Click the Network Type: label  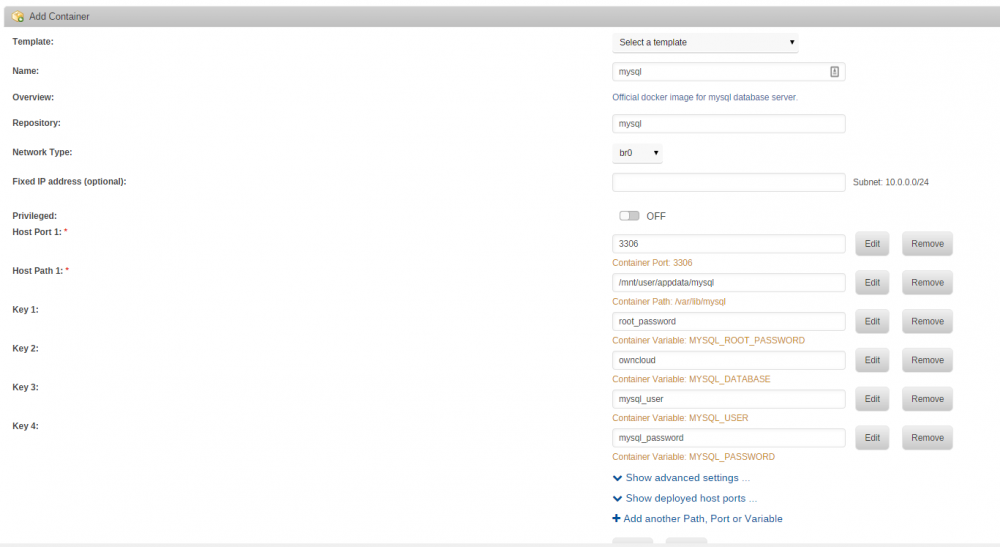pos(42,152)
